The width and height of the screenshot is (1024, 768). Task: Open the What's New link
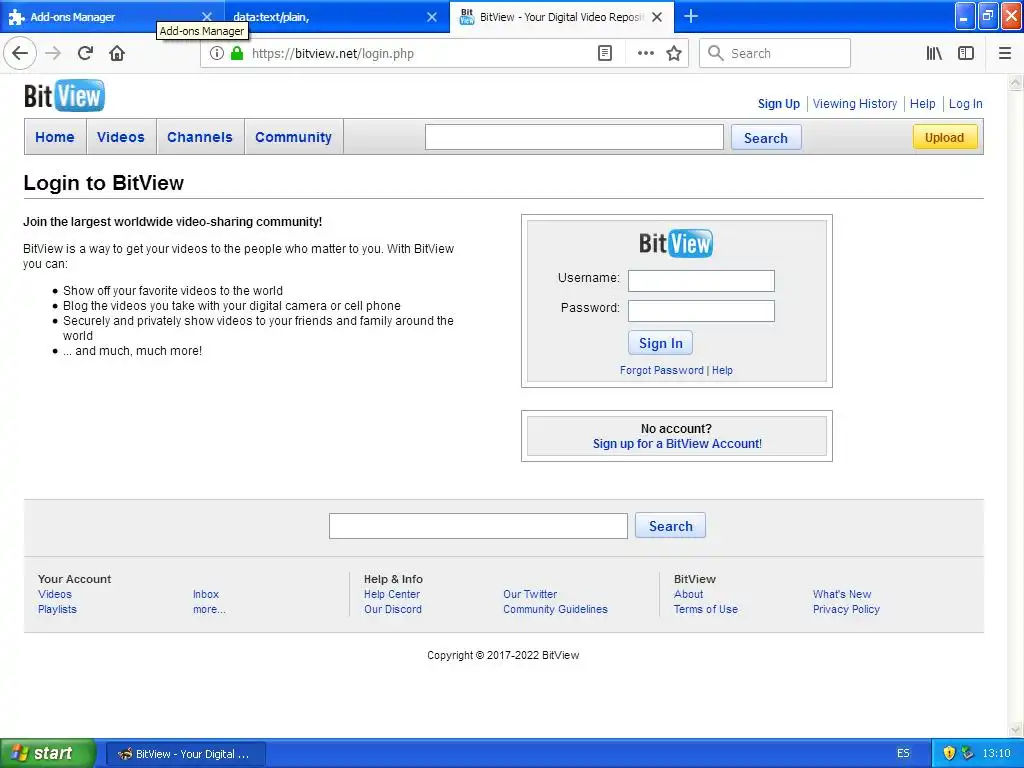(842, 594)
